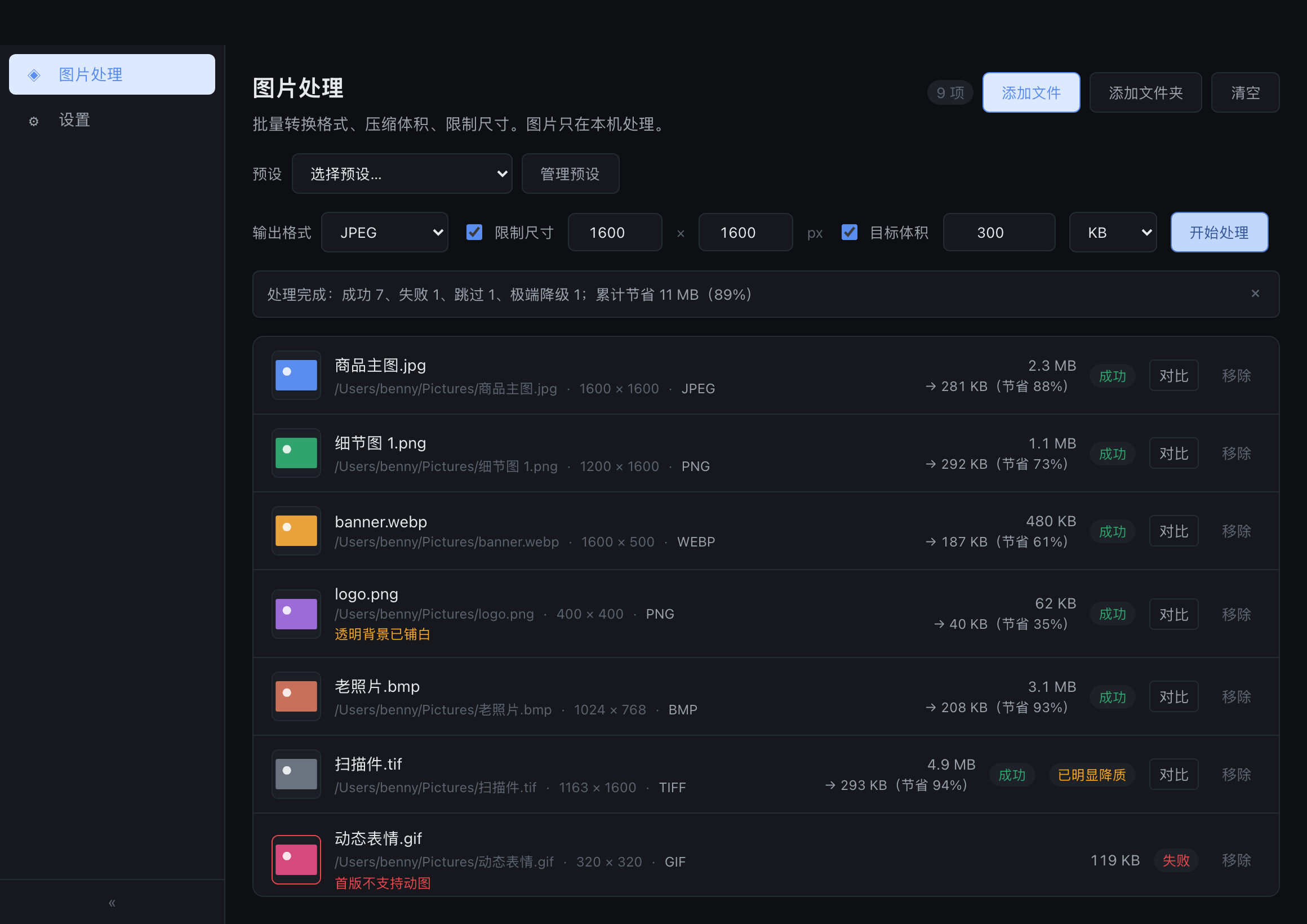This screenshot has width=1307, height=924.
Task: Remove 扫描件.tif from the list
Action: (x=1237, y=775)
